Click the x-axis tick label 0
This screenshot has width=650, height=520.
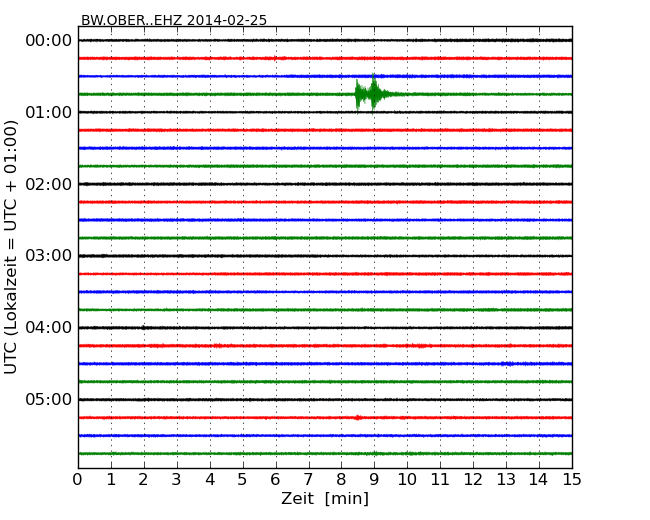click(78, 480)
